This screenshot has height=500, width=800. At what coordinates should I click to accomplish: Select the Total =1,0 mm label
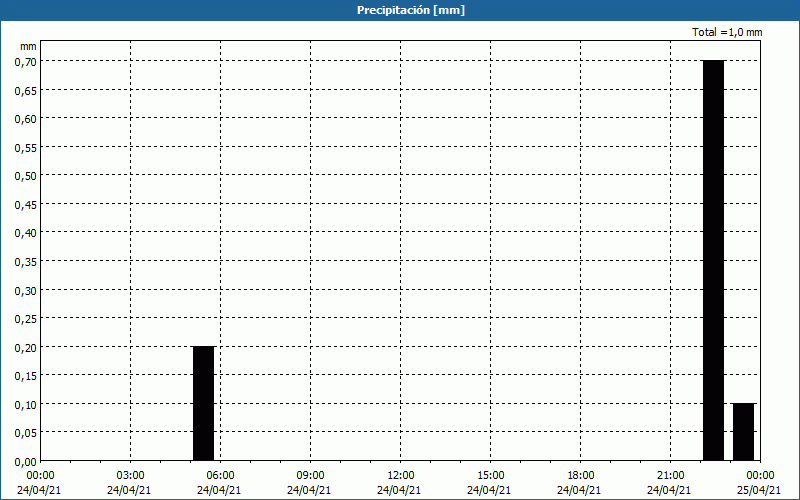[727, 32]
